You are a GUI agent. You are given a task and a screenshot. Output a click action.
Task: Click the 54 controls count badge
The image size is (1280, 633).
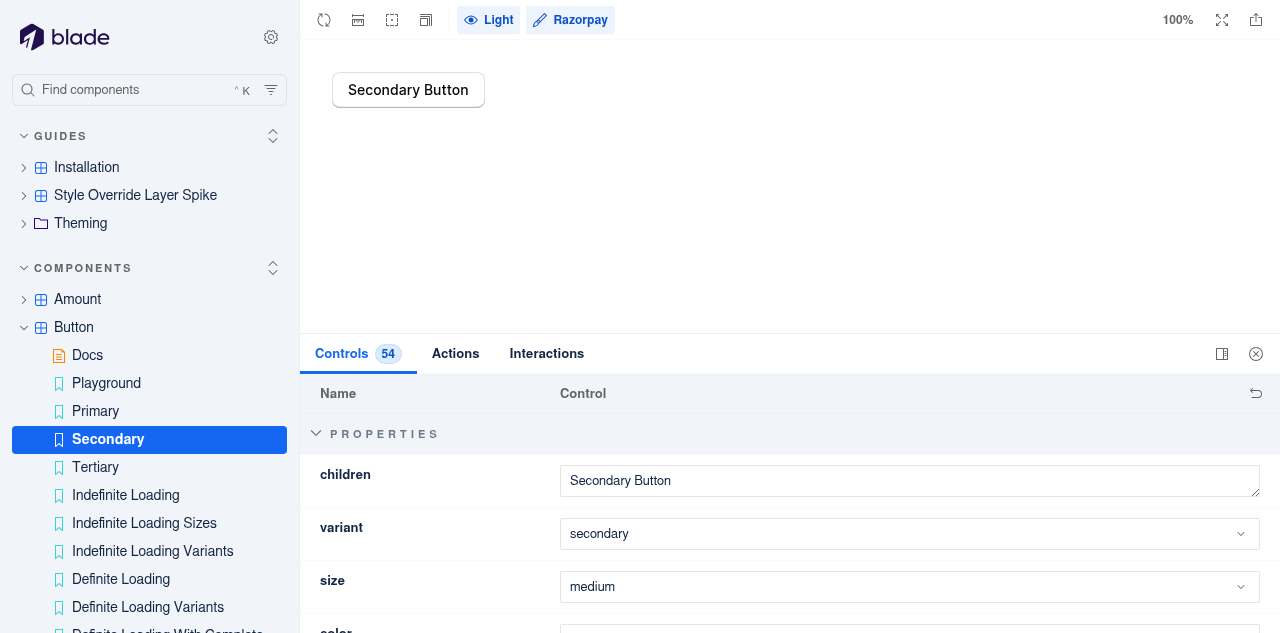[388, 354]
